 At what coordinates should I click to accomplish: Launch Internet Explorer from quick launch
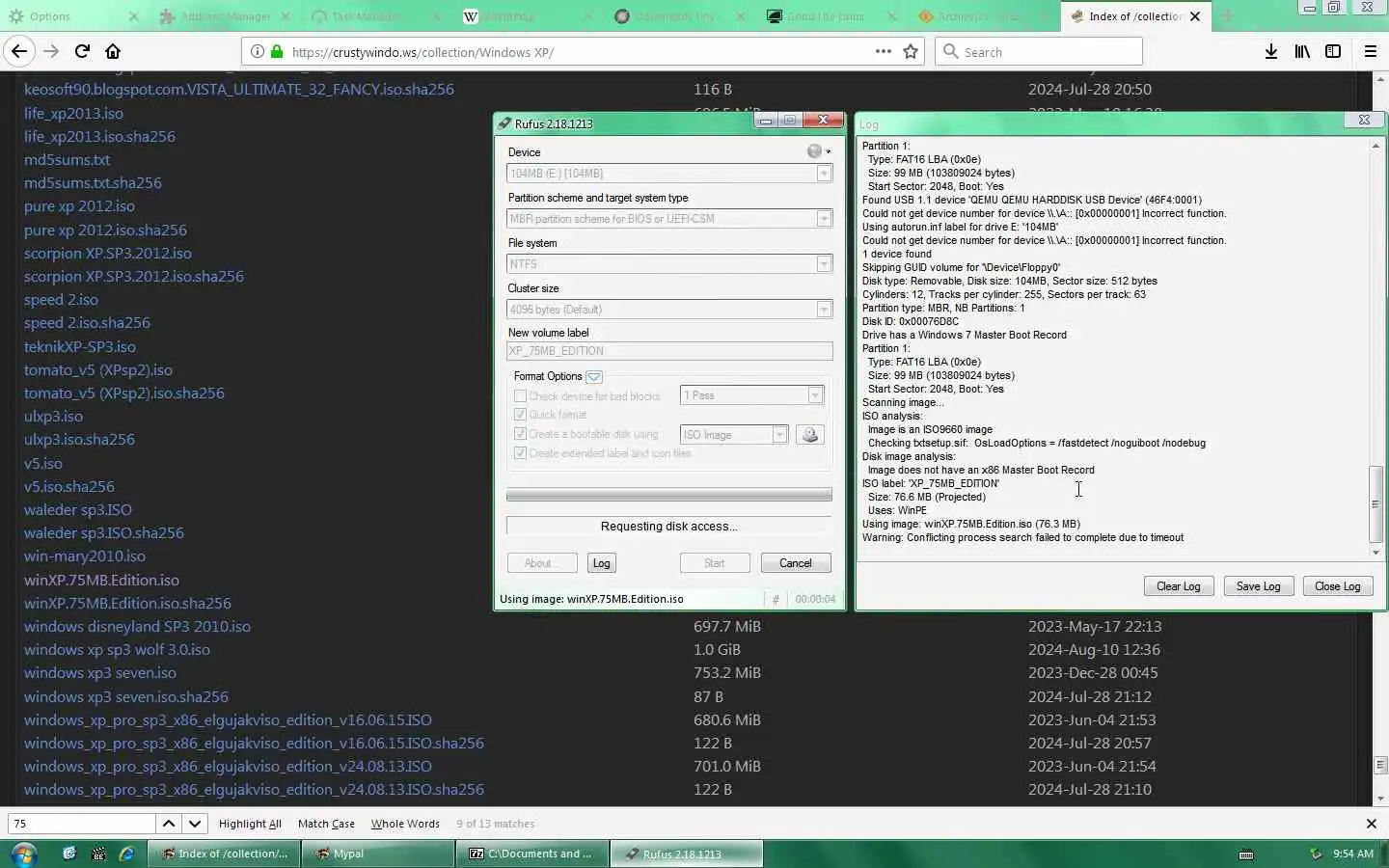tap(126, 854)
